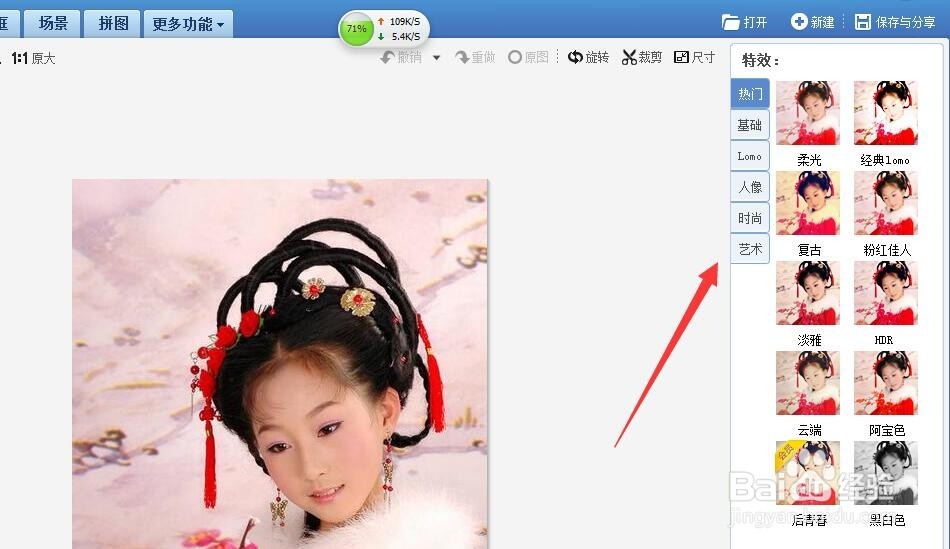Click the New (新建) plus icon
The image size is (950, 549).
coord(799,22)
